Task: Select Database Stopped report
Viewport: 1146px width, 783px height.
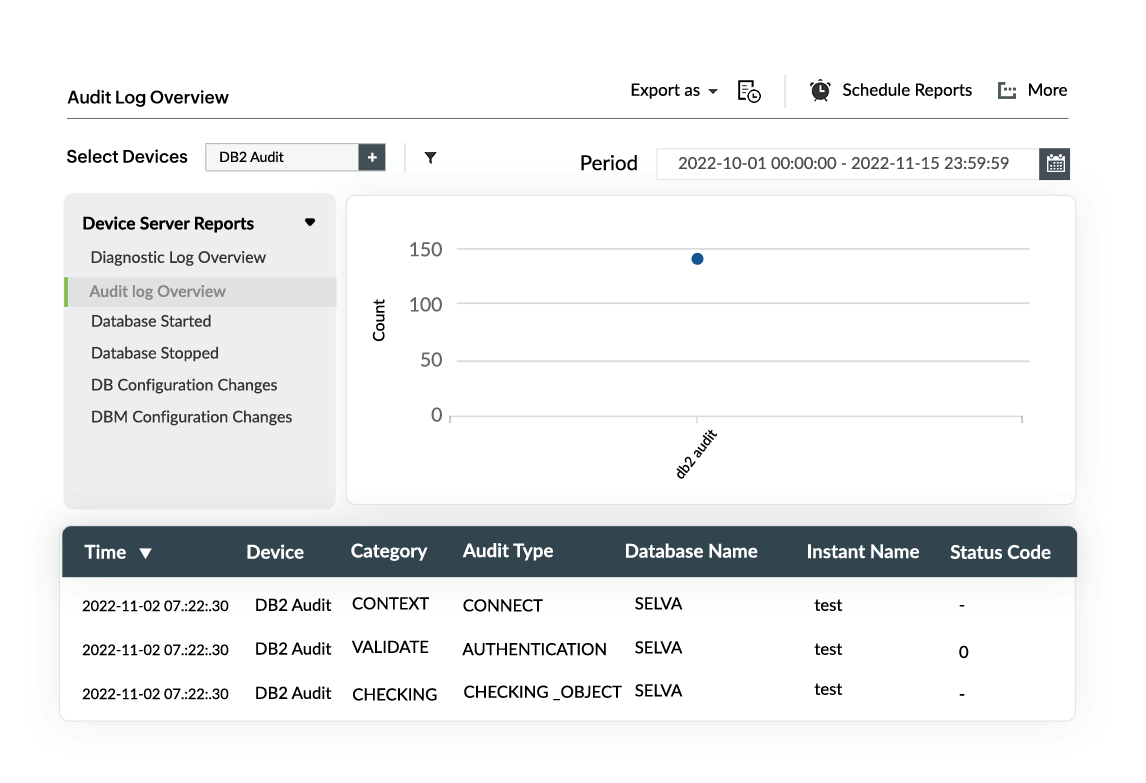Action: (154, 353)
